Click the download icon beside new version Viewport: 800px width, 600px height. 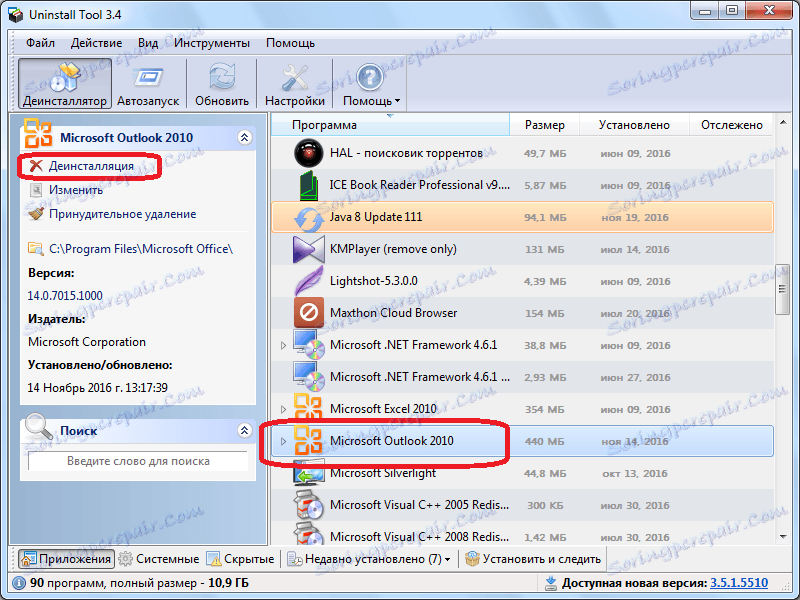(x=551, y=583)
